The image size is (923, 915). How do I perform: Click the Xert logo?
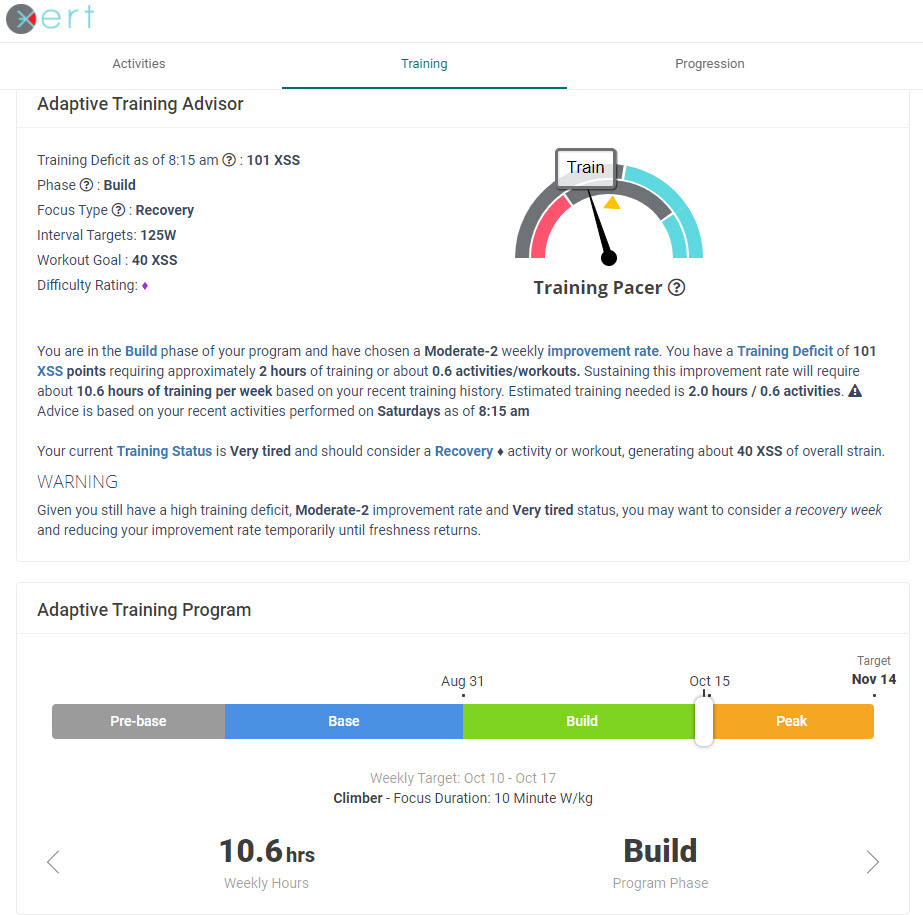click(53, 18)
